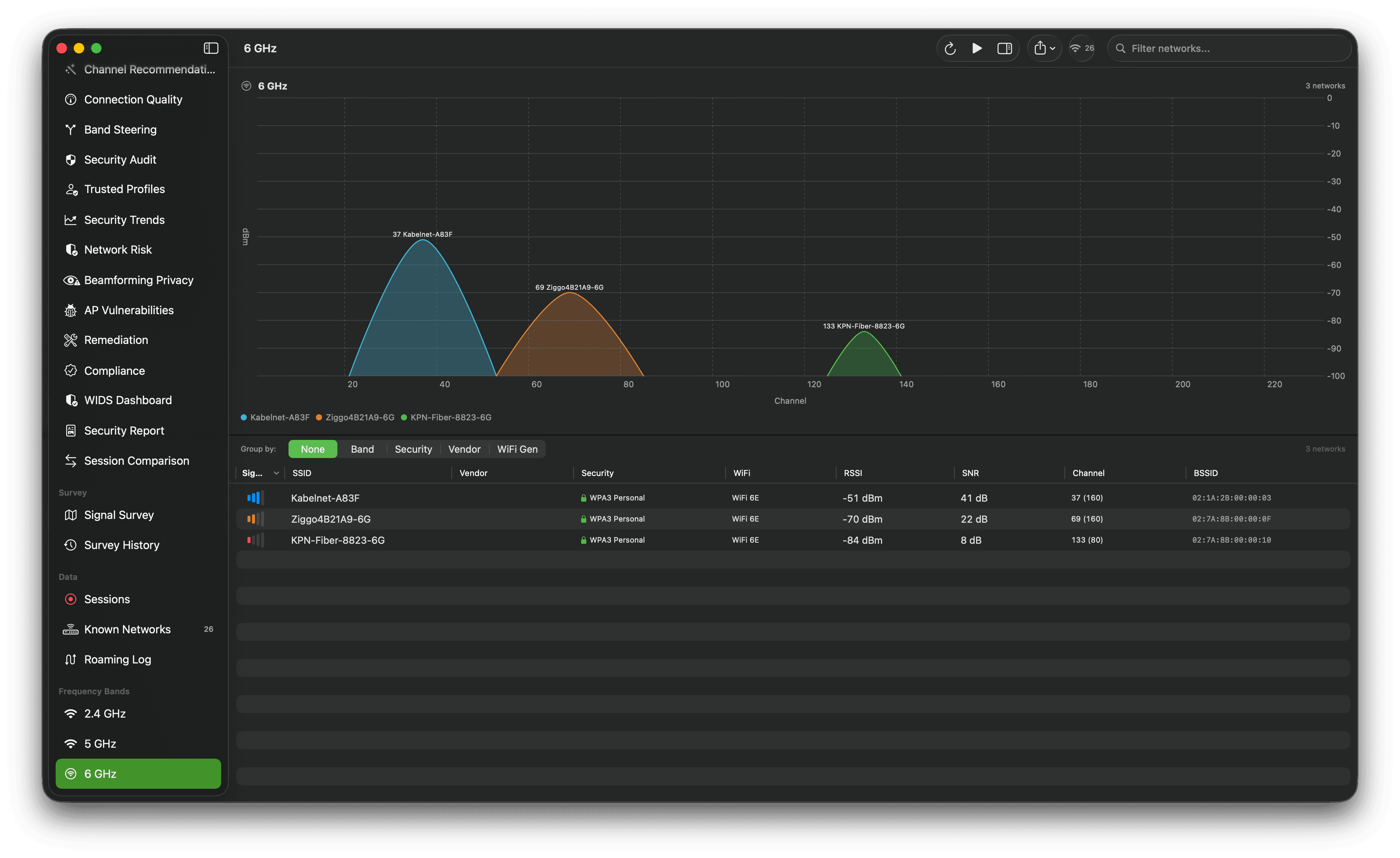Image resolution: width=1400 pixels, height=858 pixels.
Task: Select Network Risk
Action: pyautogui.click(x=139, y=249)
